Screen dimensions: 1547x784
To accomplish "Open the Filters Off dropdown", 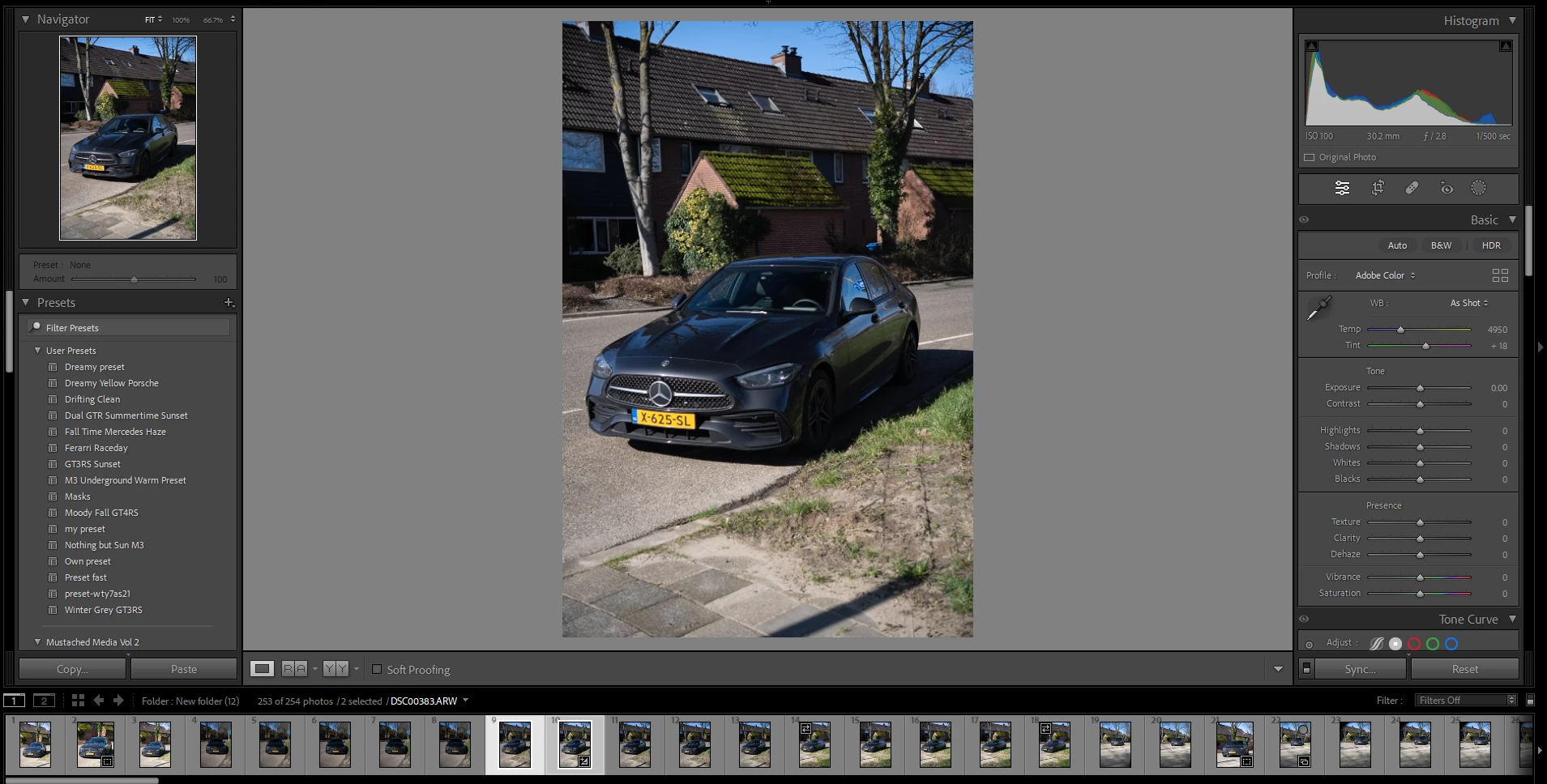I will click(1466, 701).
